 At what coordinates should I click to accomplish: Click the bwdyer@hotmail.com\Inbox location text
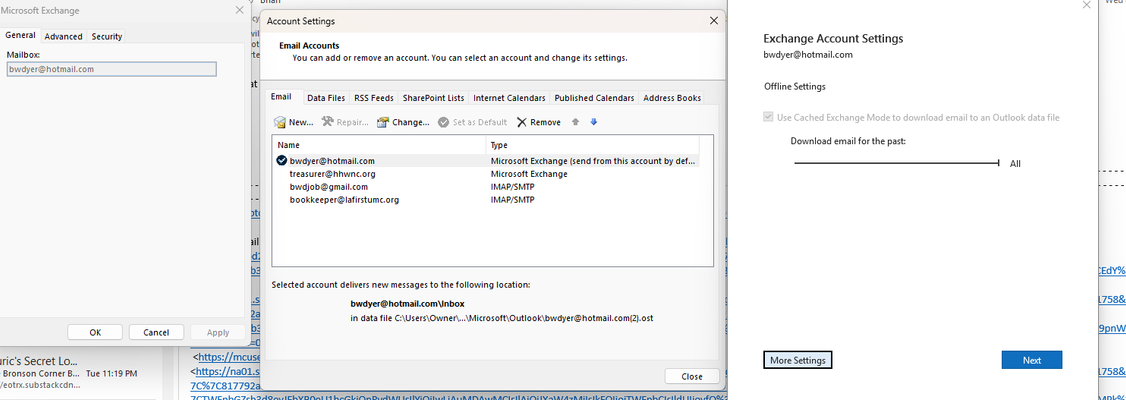(407, 304)
